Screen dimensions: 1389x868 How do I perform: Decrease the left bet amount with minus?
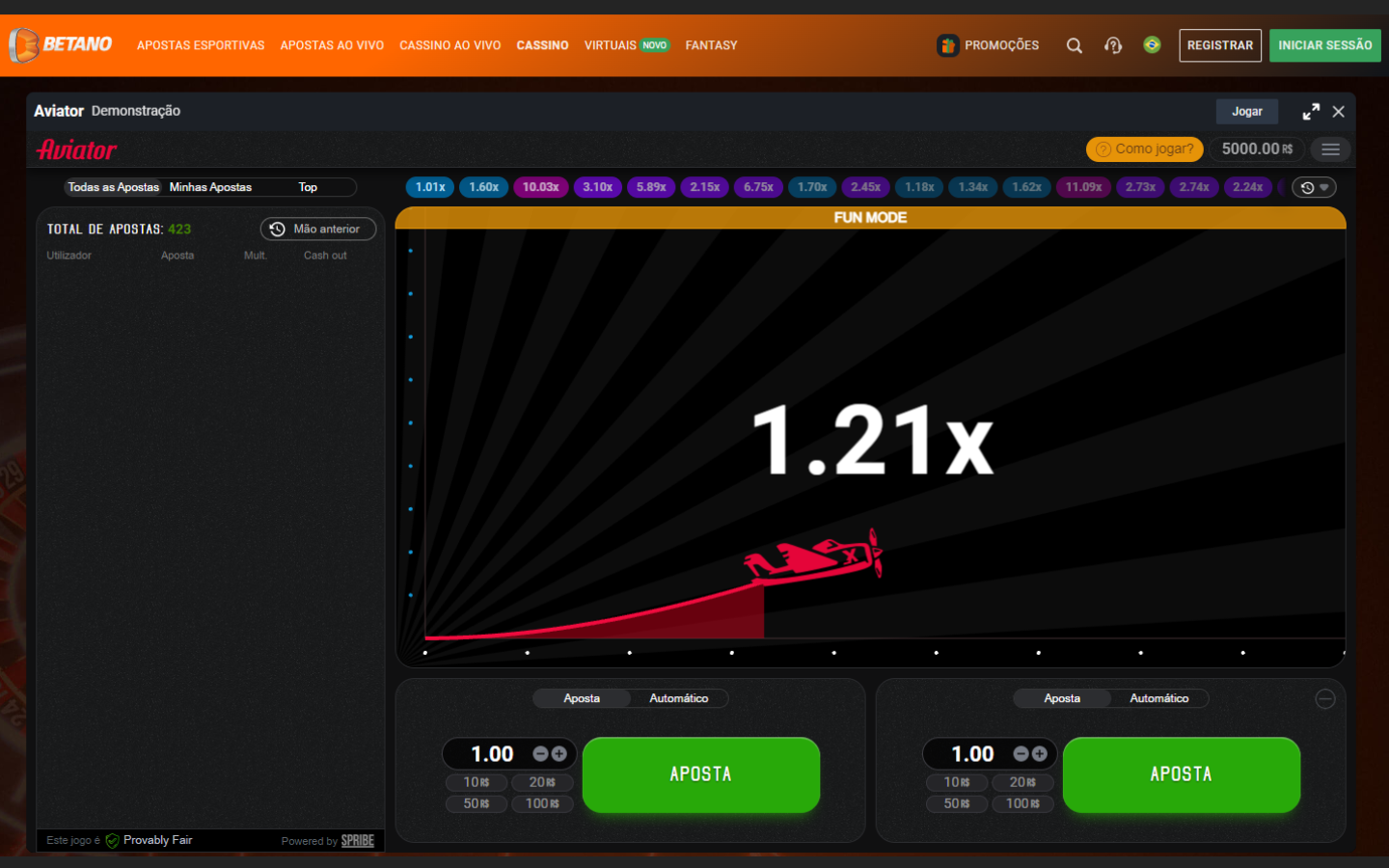540,754
